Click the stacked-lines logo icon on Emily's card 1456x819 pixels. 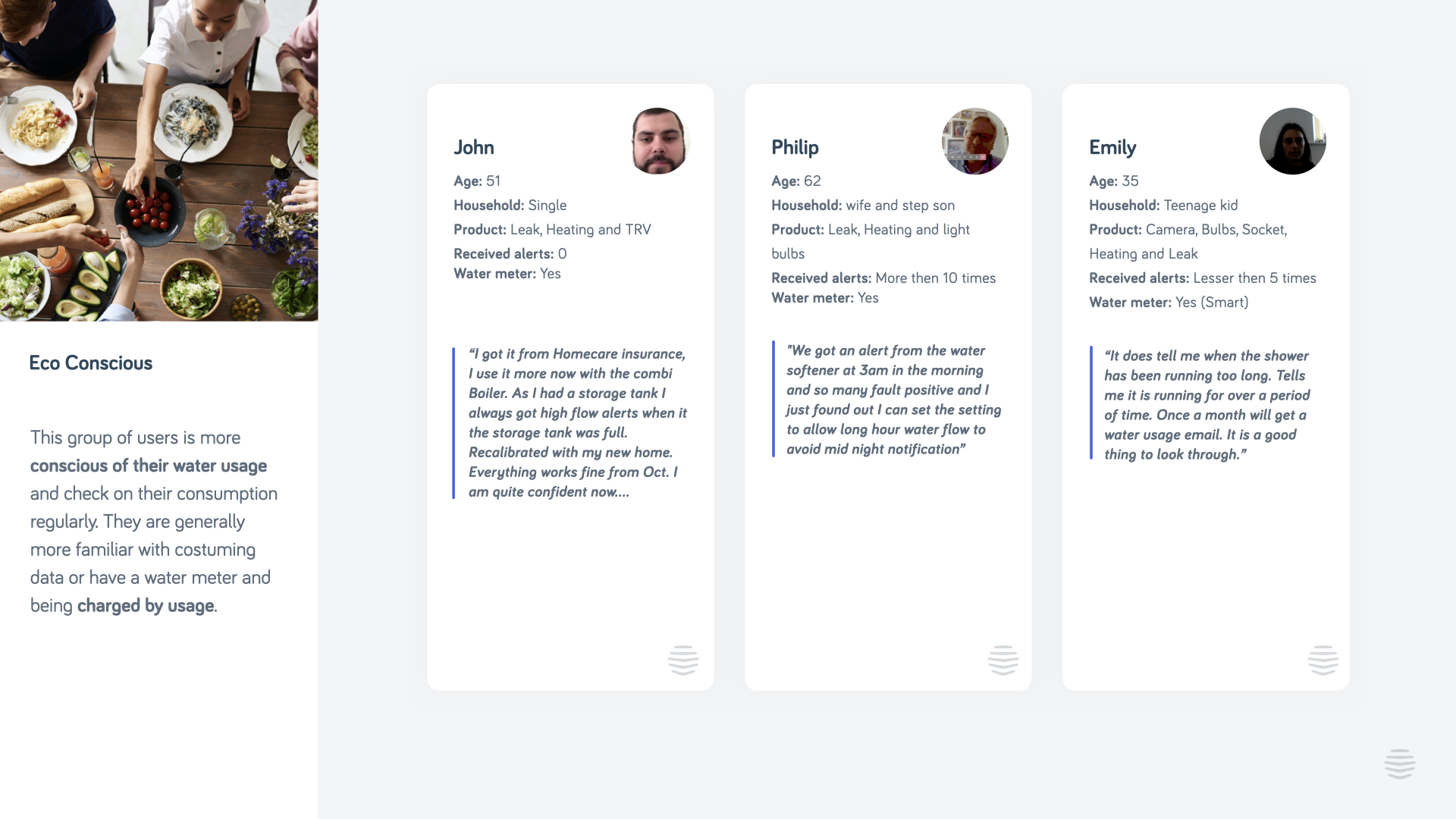pyautogui.click(x=1323, y=660)
